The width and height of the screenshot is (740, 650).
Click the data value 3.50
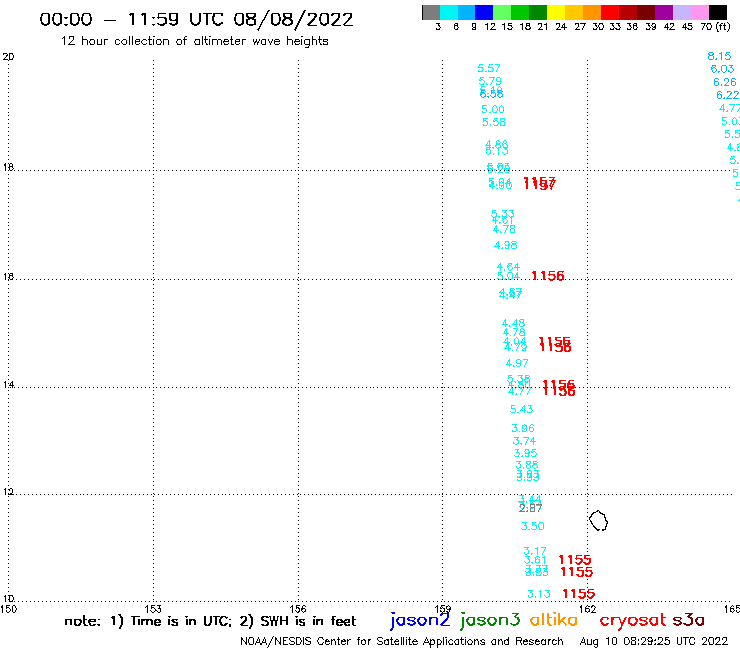(532, 526)
